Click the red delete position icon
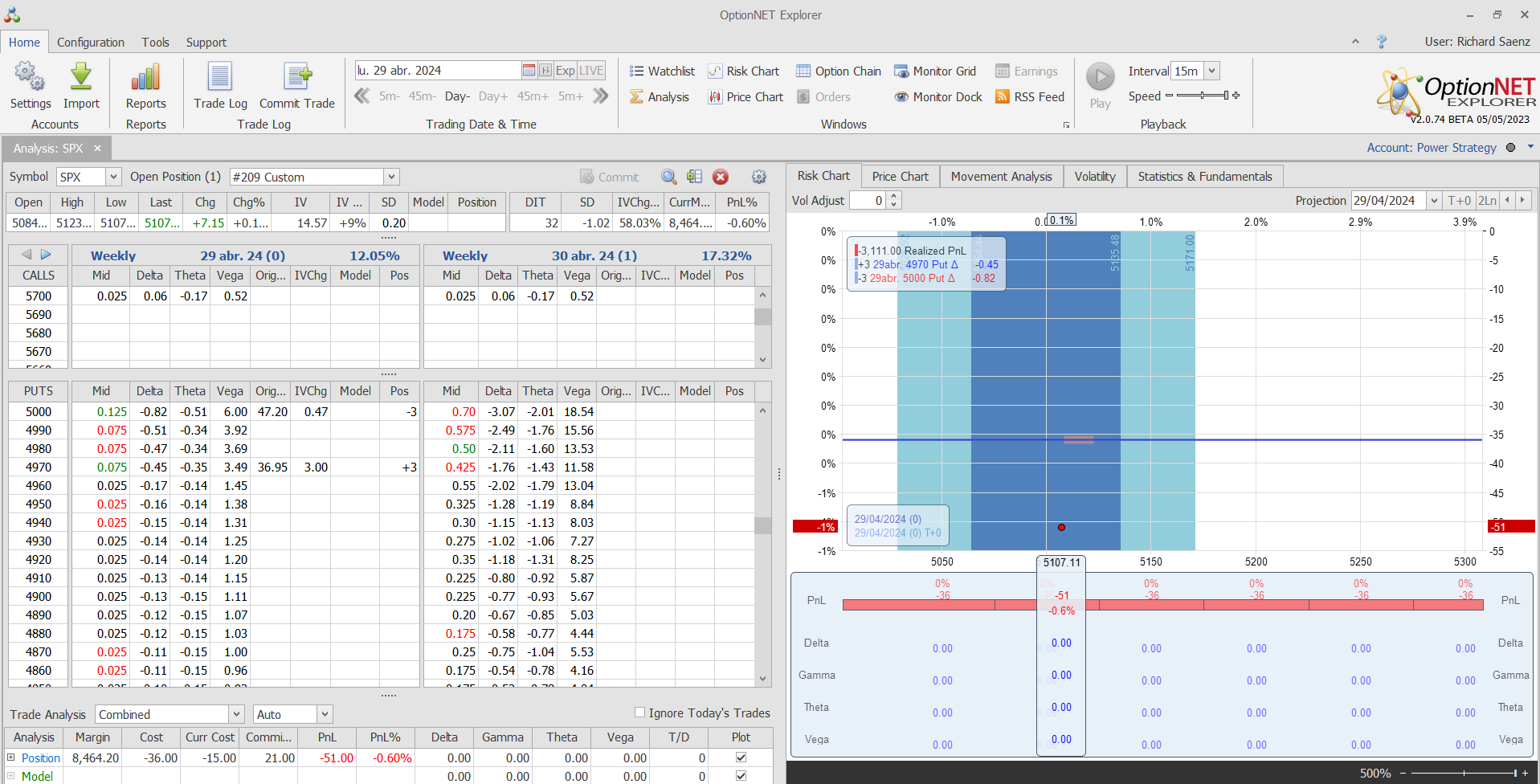 coord(721,177)
